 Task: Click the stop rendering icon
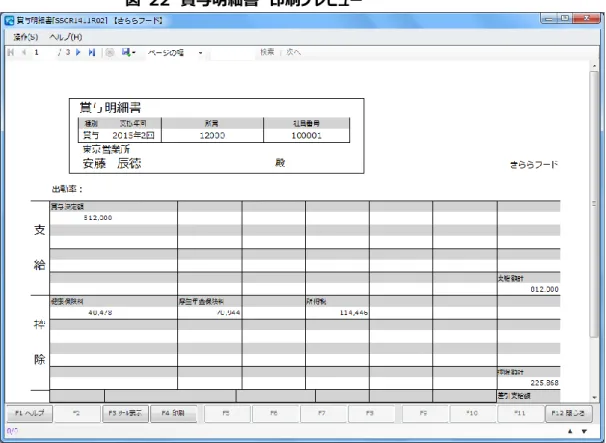pos(110,53)
